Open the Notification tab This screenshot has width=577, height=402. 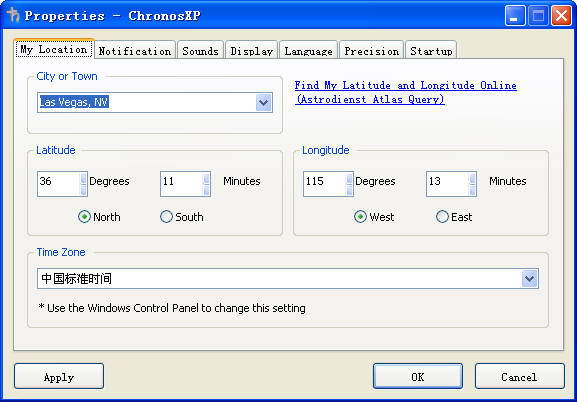click(135, 50)
